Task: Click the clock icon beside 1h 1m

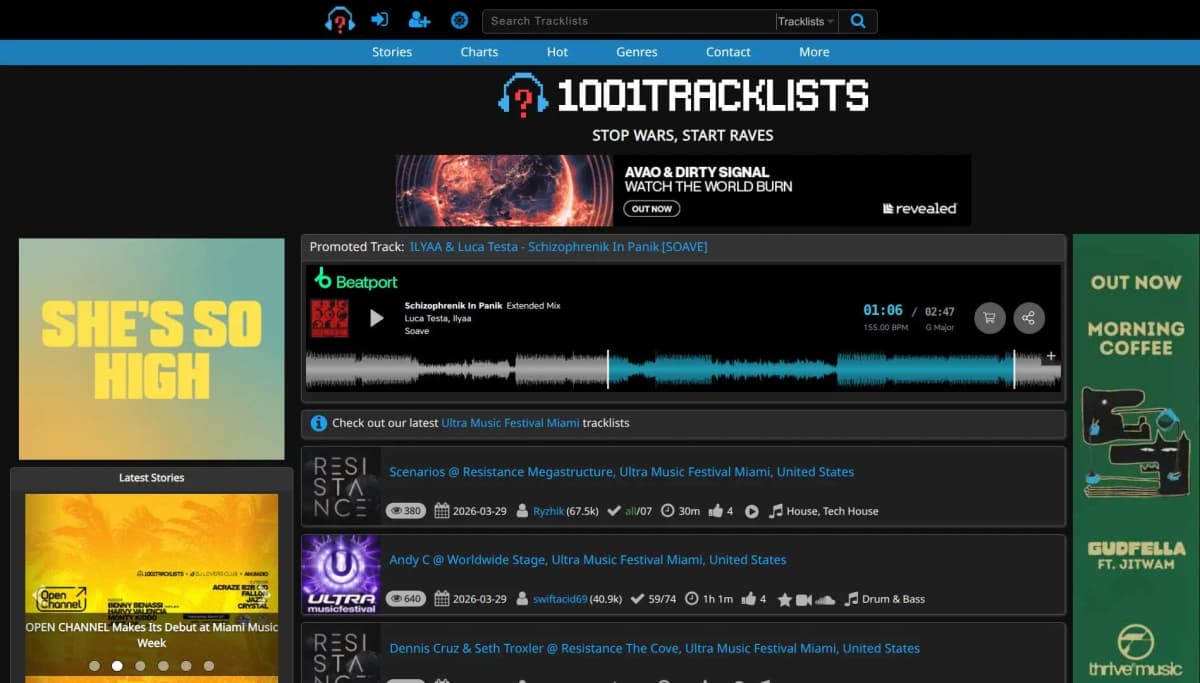Action: point(692,599)
